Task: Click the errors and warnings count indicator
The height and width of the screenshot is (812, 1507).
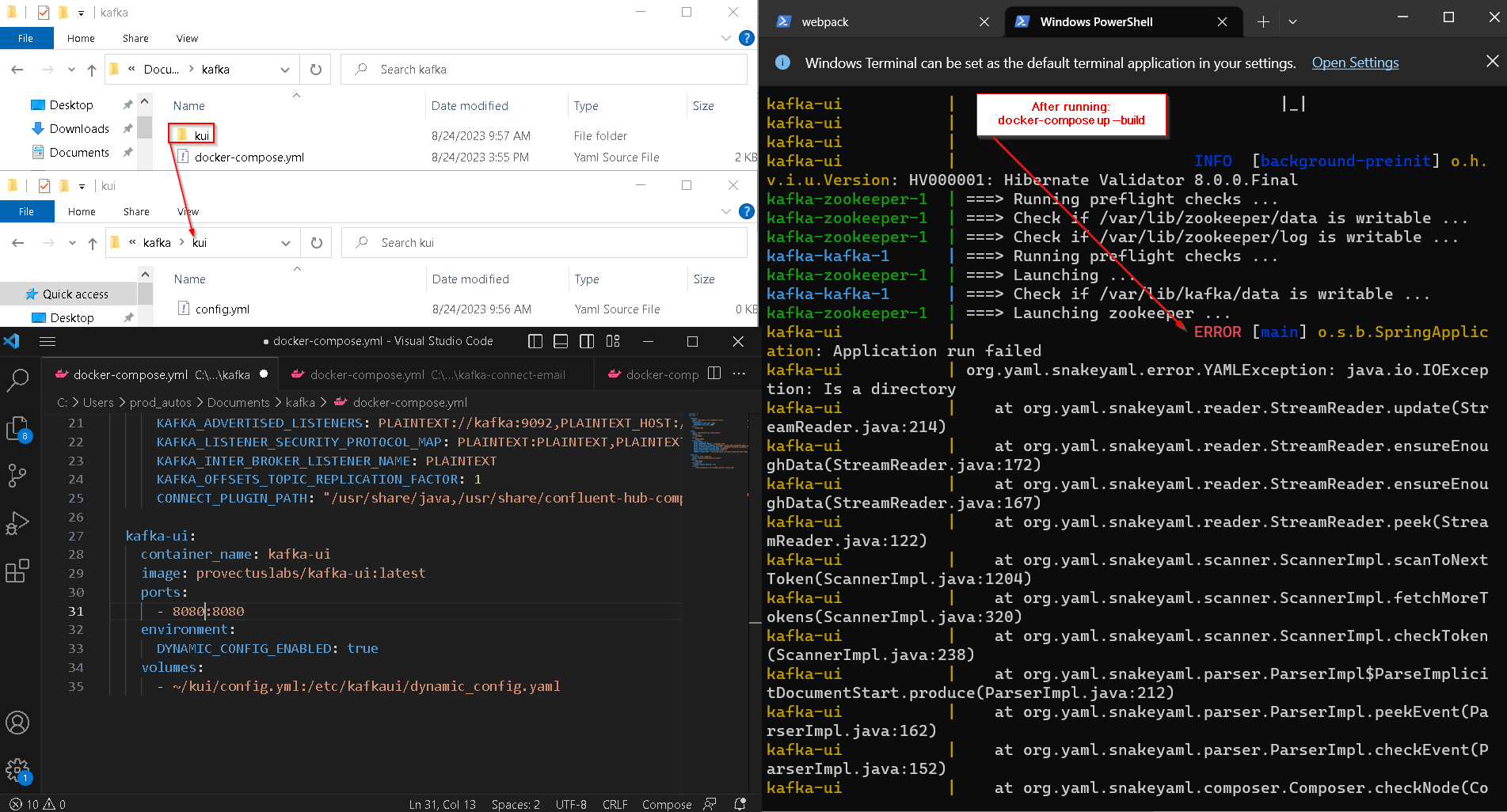Action: (x=36, y=803)
